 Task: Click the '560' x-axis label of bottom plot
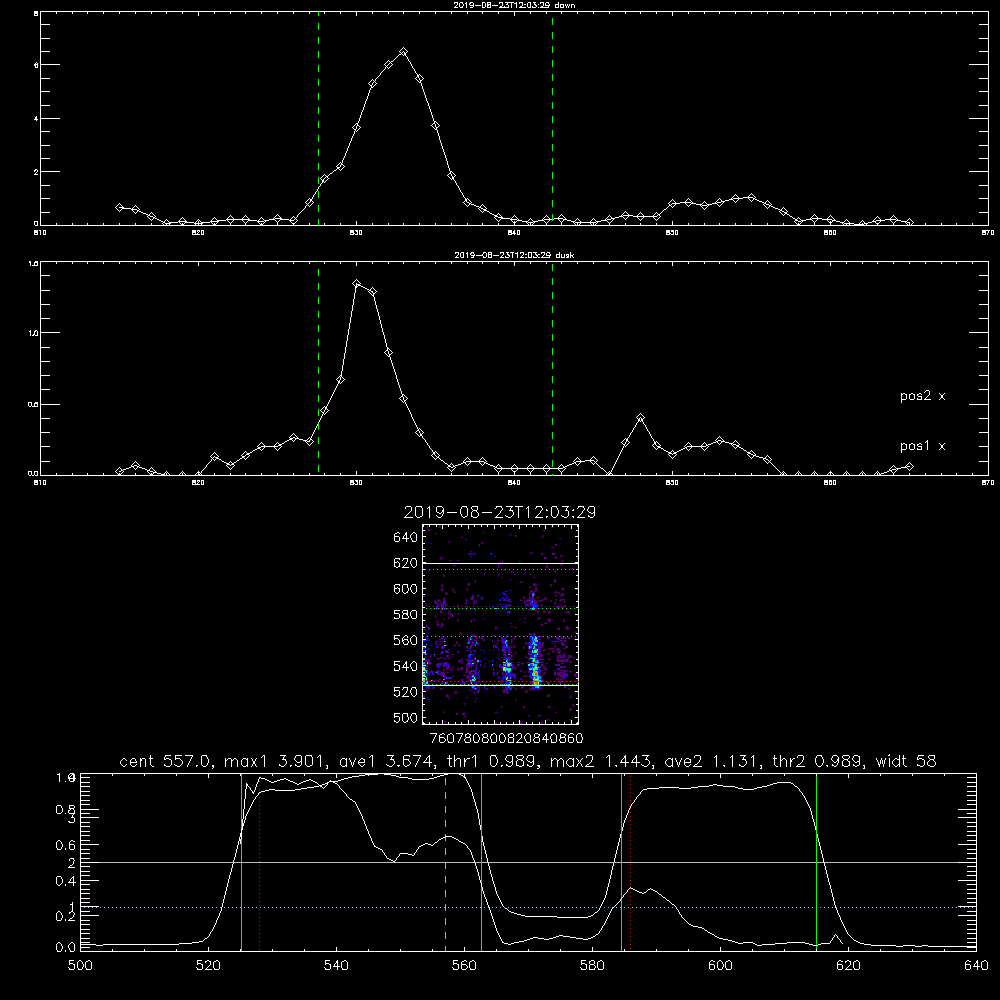point(464,966)
